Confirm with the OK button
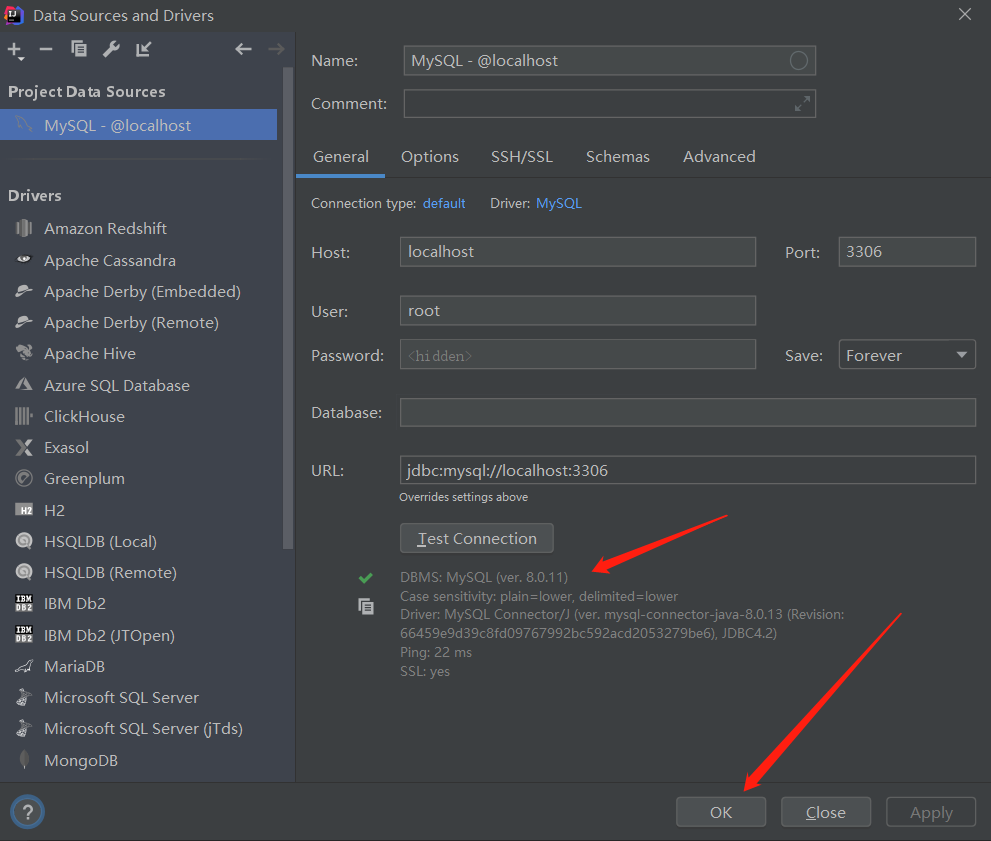 720,812
